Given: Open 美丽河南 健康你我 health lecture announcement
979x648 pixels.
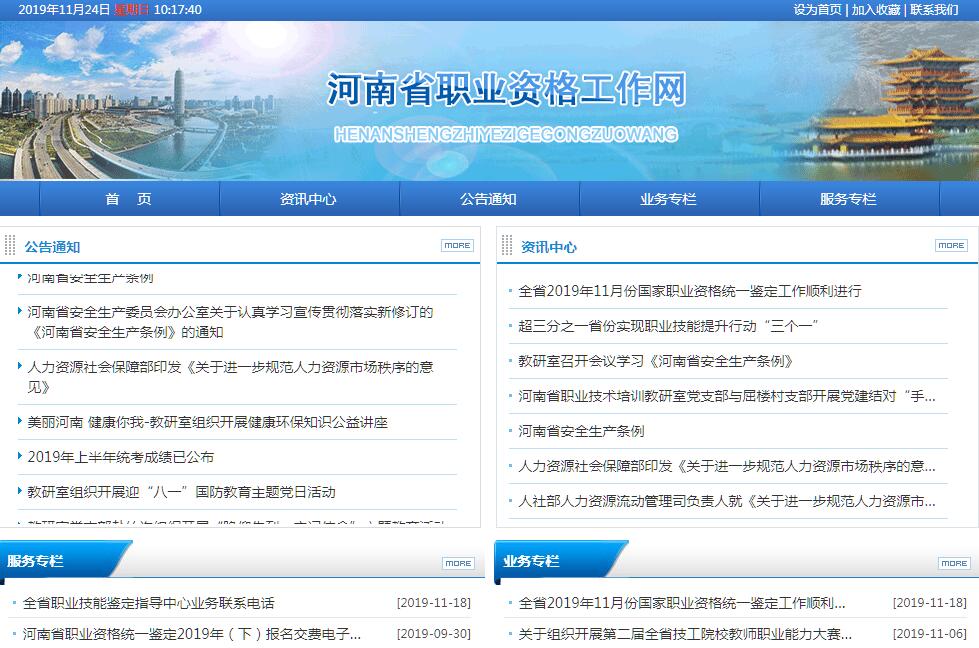Looking at the screenshot, I should pyautogui.click(x=207, y=422).
